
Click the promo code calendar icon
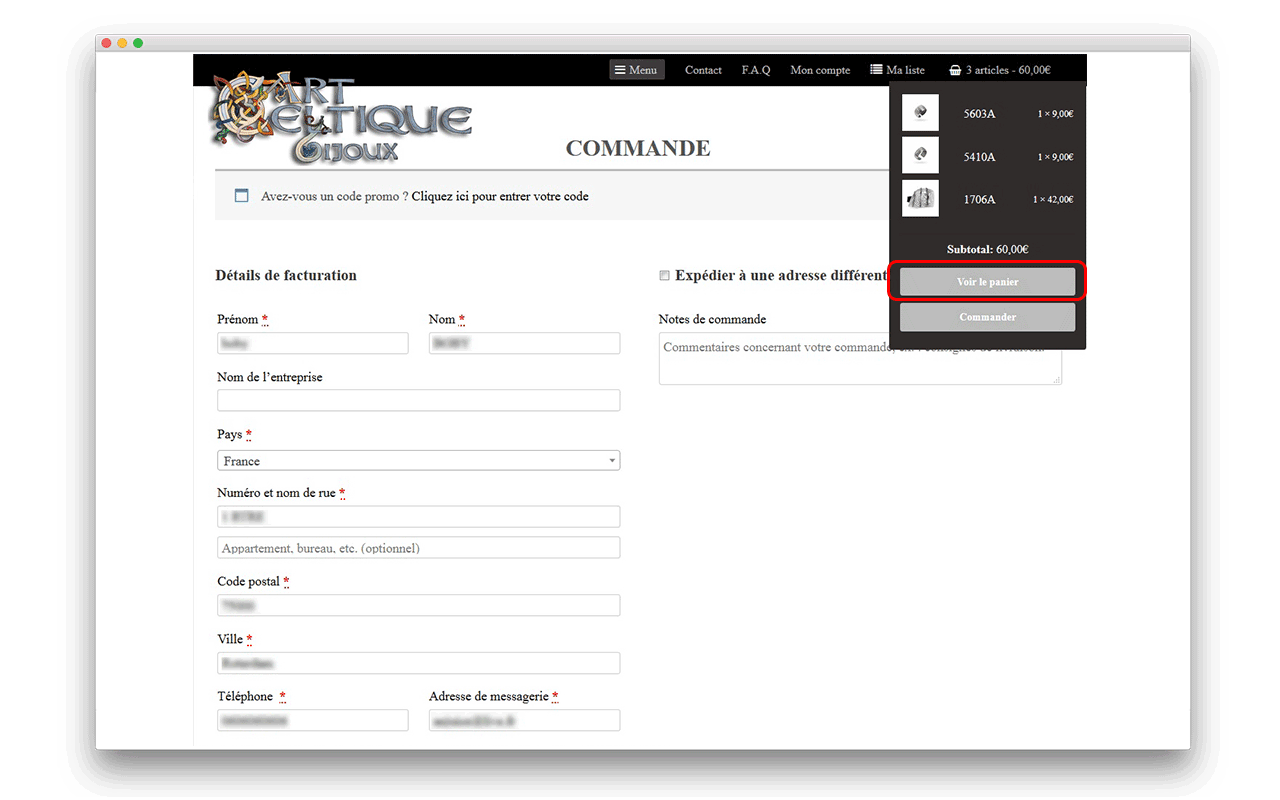[241, 196]
